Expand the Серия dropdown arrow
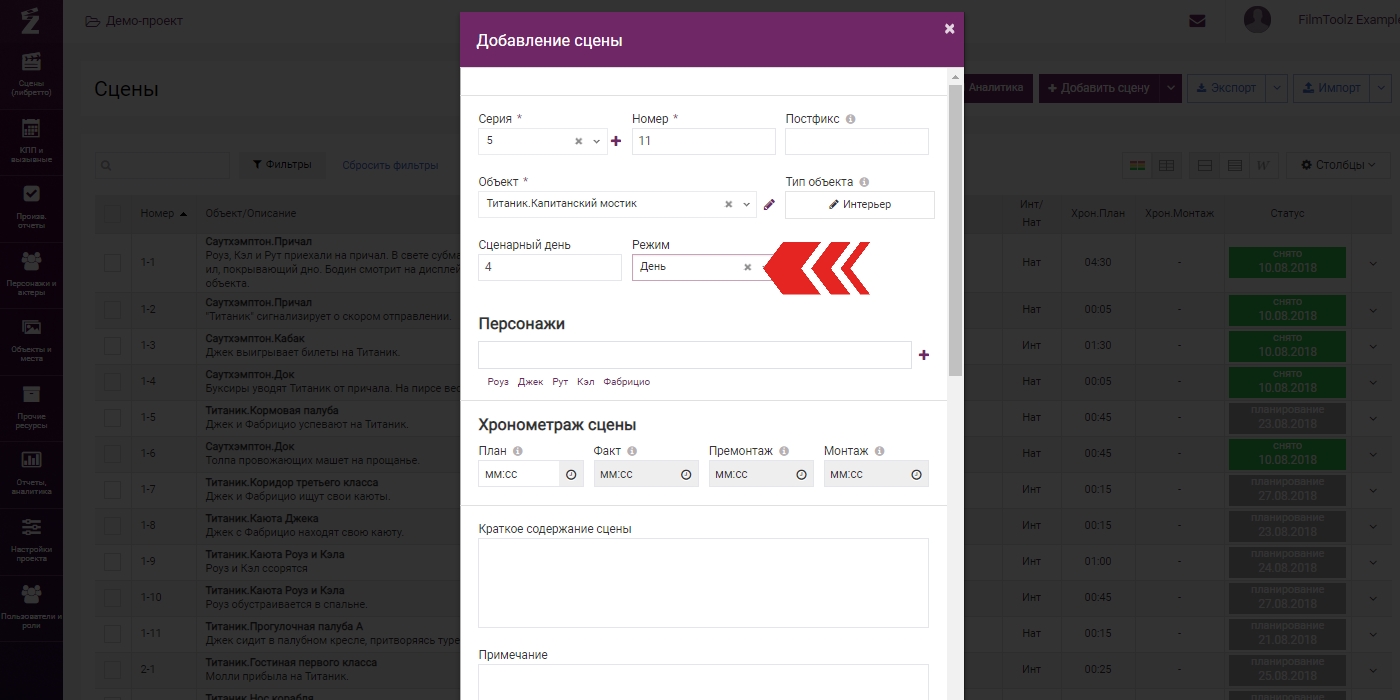This screenshot has width=1400, height=700. coord(597,141)
